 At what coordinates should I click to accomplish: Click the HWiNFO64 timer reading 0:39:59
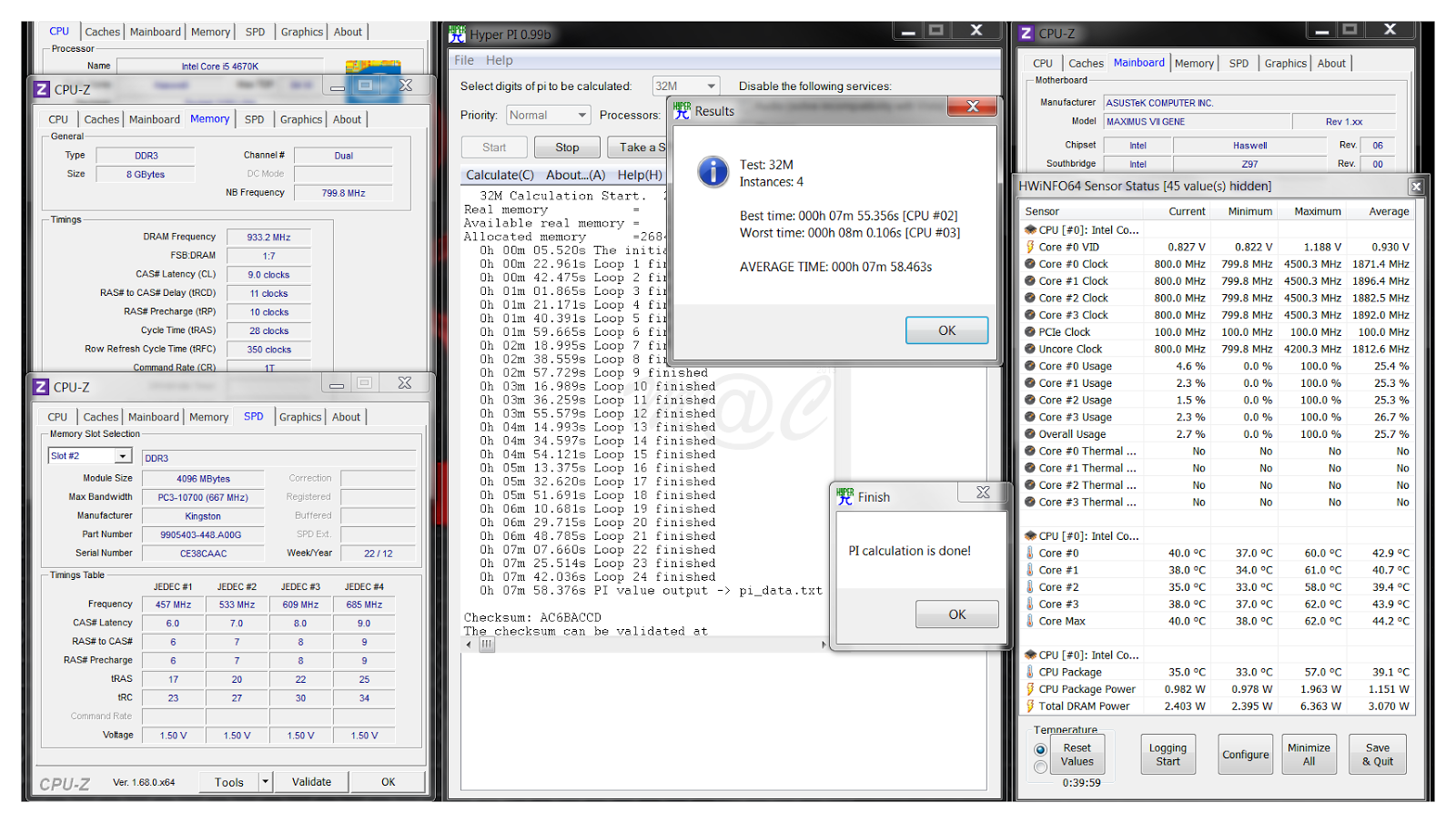[x=1081, y=782]
